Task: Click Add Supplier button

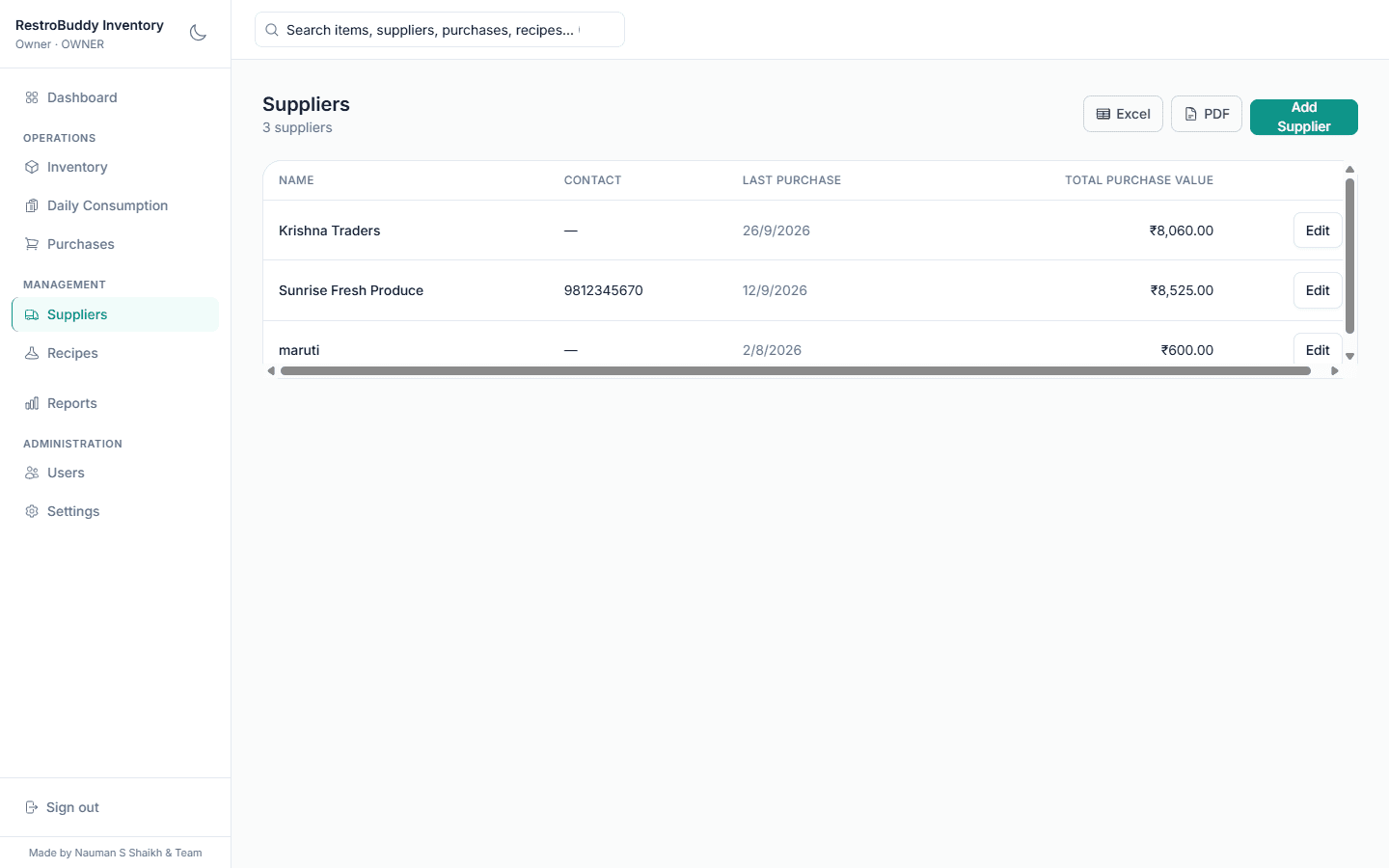Action: coord(1304,117)
